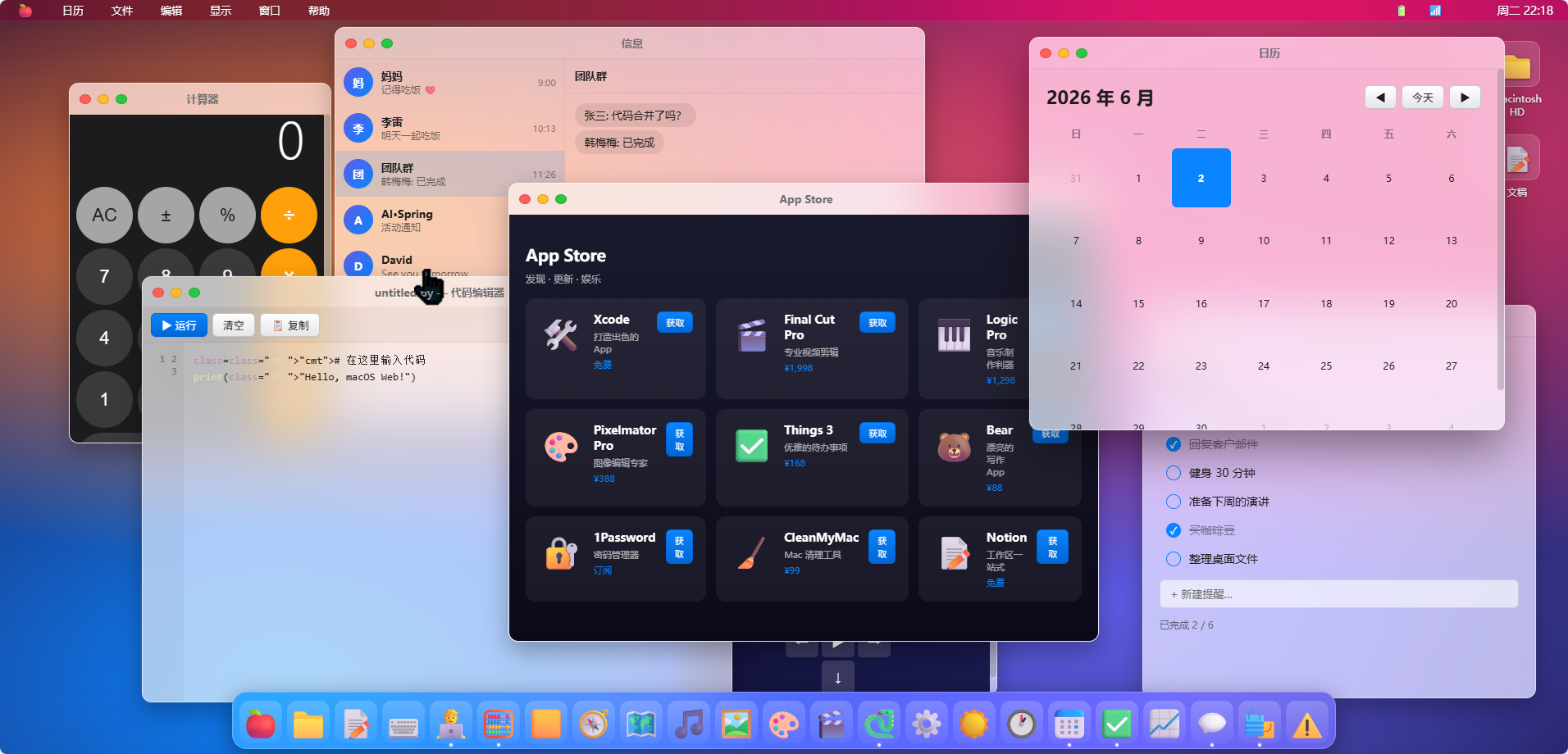
Task: Open the keyboard icon in the Dock
Action: 403,724
